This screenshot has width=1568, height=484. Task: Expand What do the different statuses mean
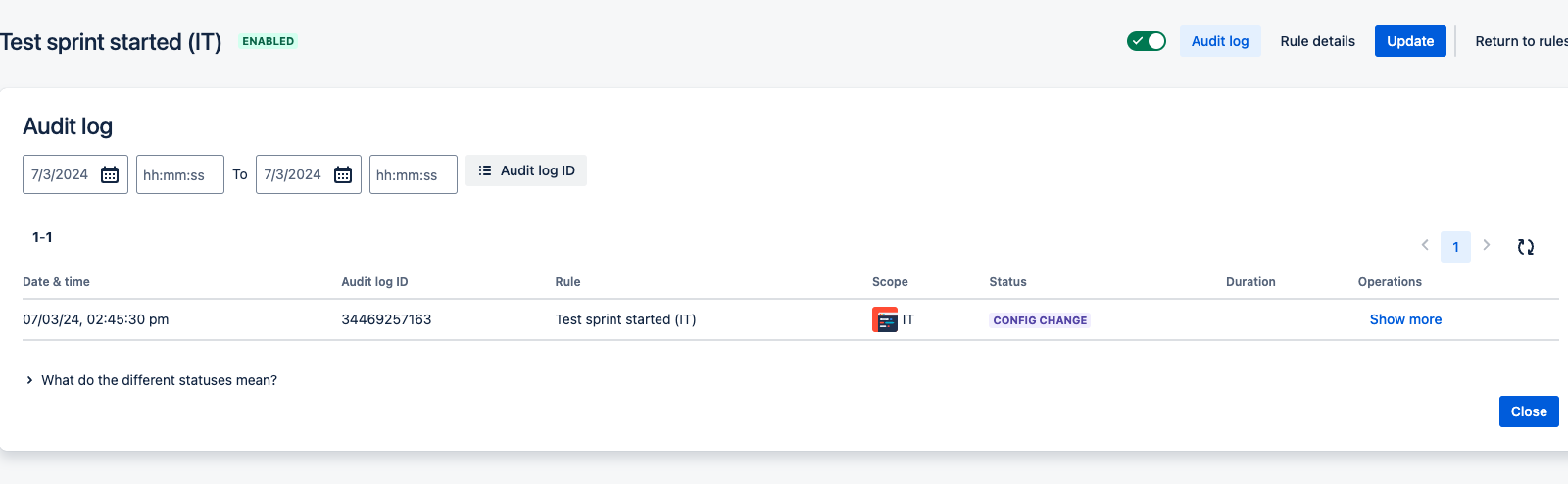click(151, 380)
